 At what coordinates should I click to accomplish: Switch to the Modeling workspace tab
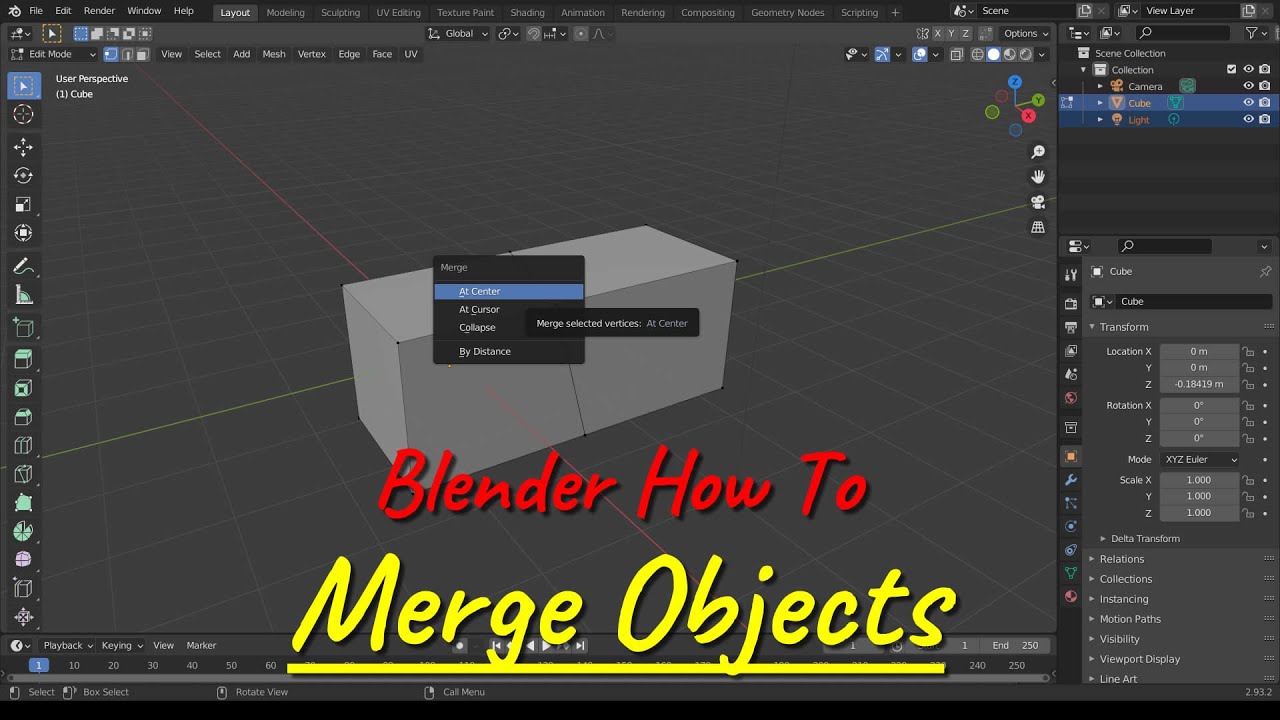285,13
